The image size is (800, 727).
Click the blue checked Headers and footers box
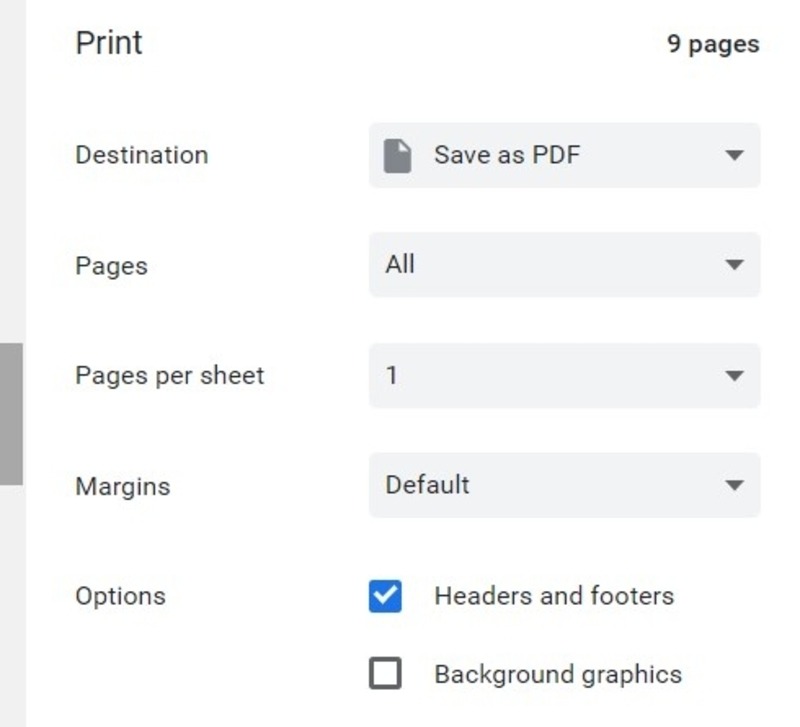click(384, 596)
